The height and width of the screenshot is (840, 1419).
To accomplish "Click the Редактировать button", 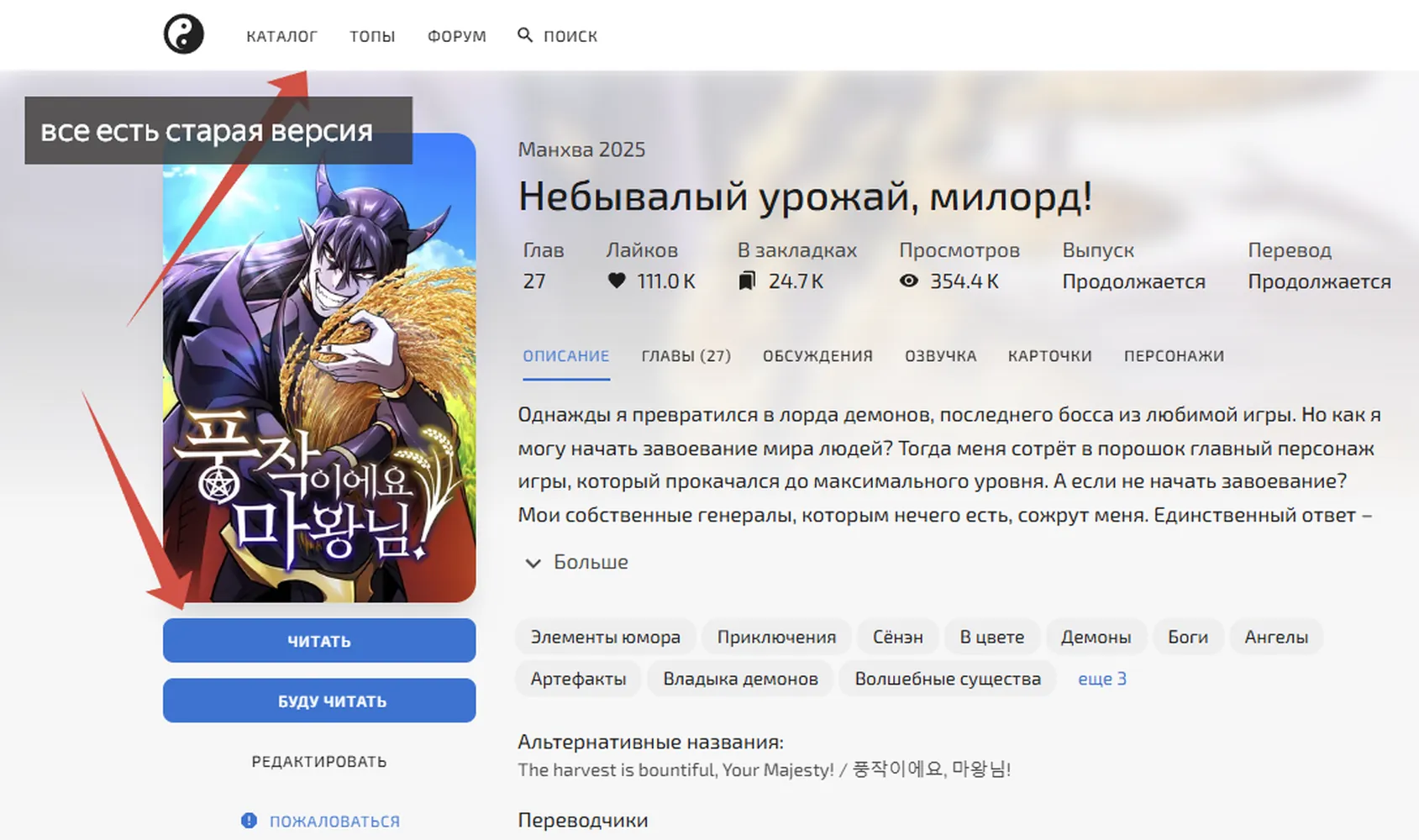I will (x=319, y=762).
